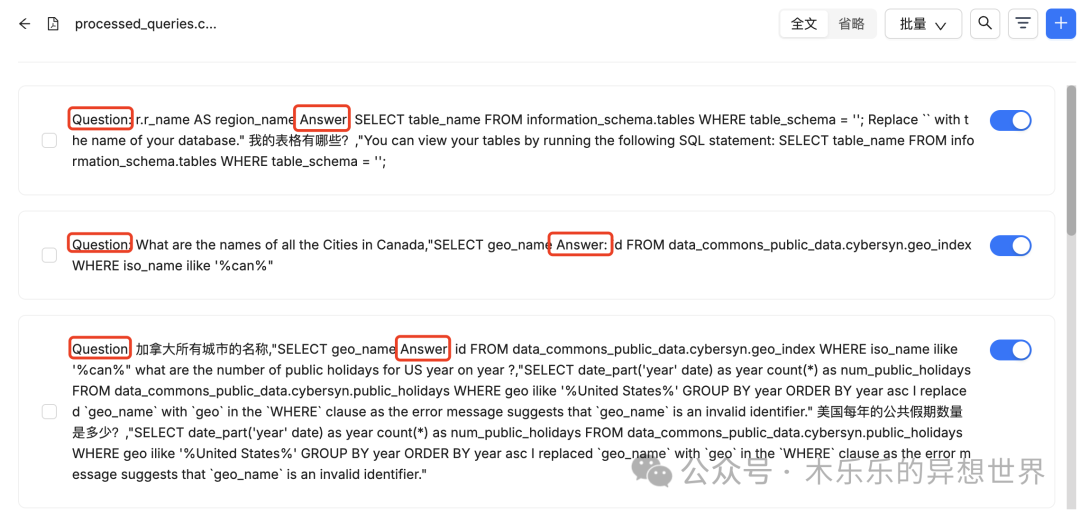Click the text of the Cities in Canada chunk
This screenshot has height=515, width=1080.
[521, 255]
